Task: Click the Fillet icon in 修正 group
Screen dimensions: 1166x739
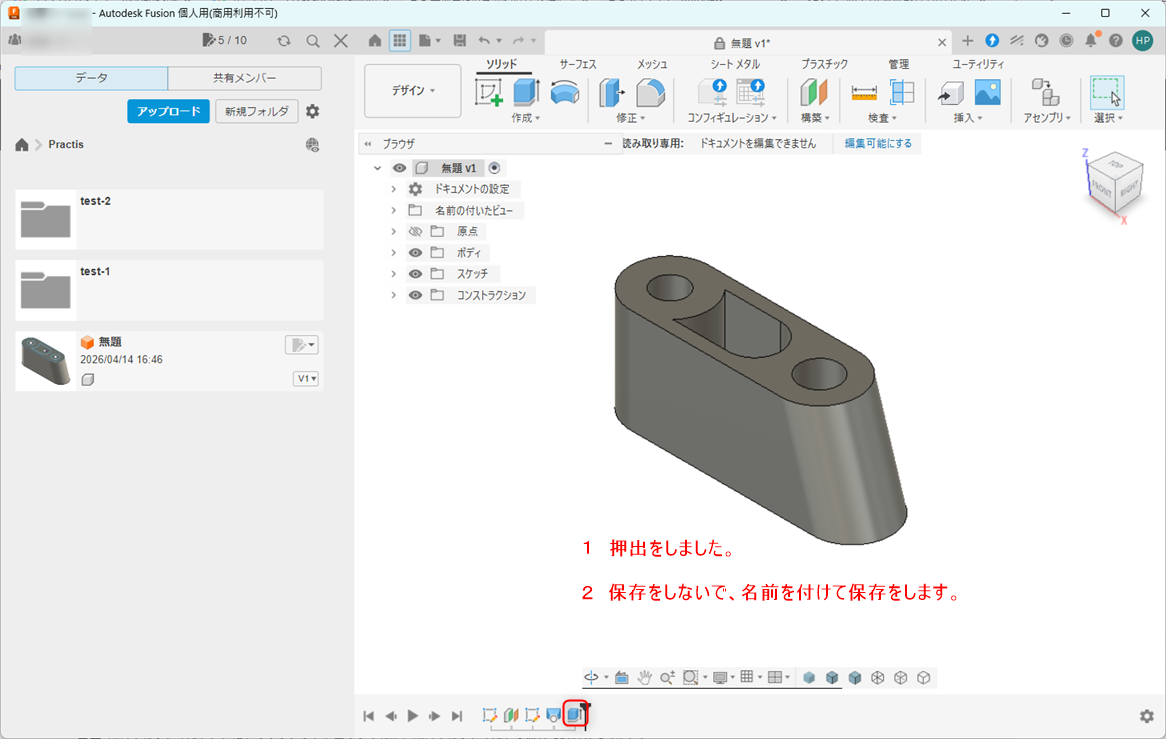Action: [651, 93]
